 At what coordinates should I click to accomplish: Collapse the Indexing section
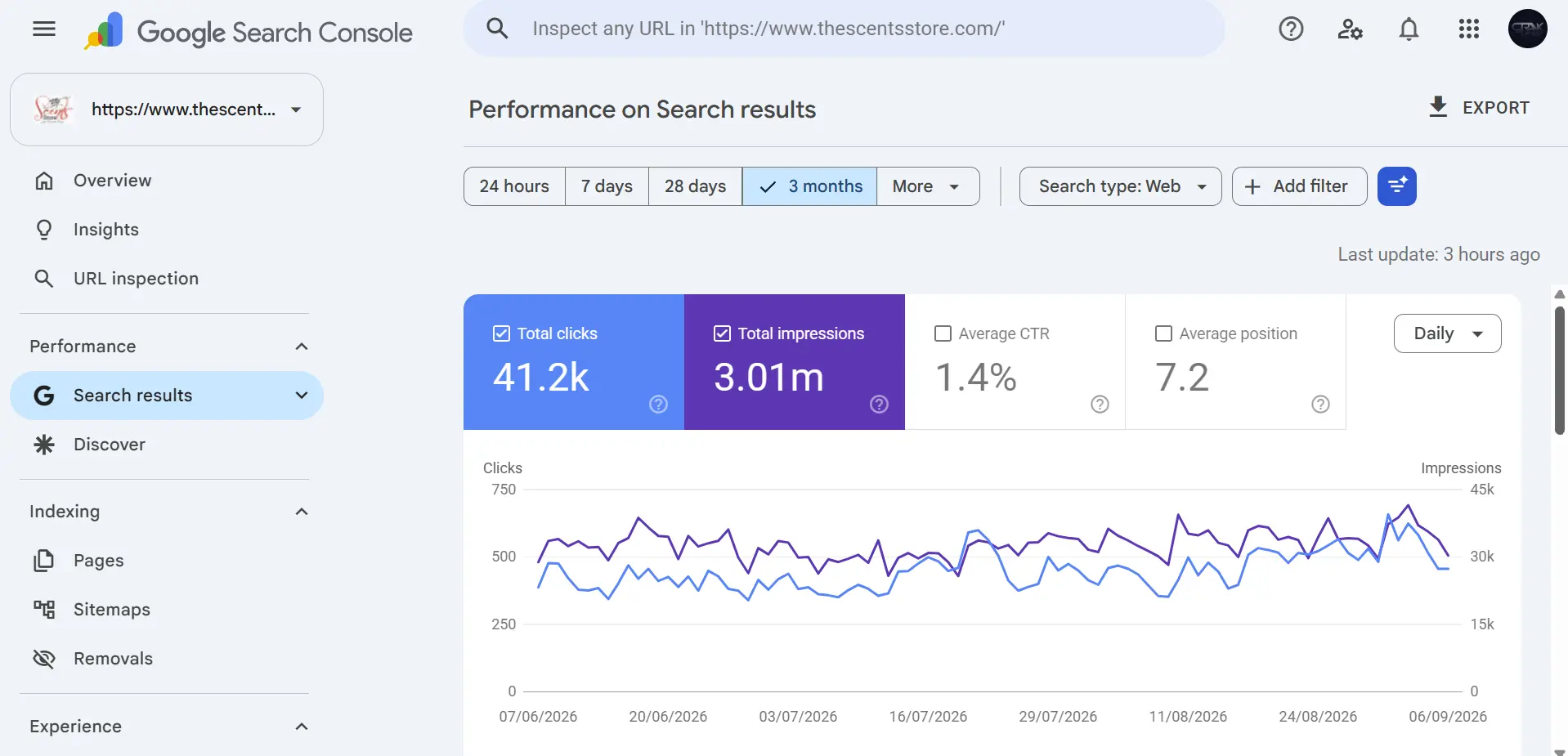[x=302, y=512]
